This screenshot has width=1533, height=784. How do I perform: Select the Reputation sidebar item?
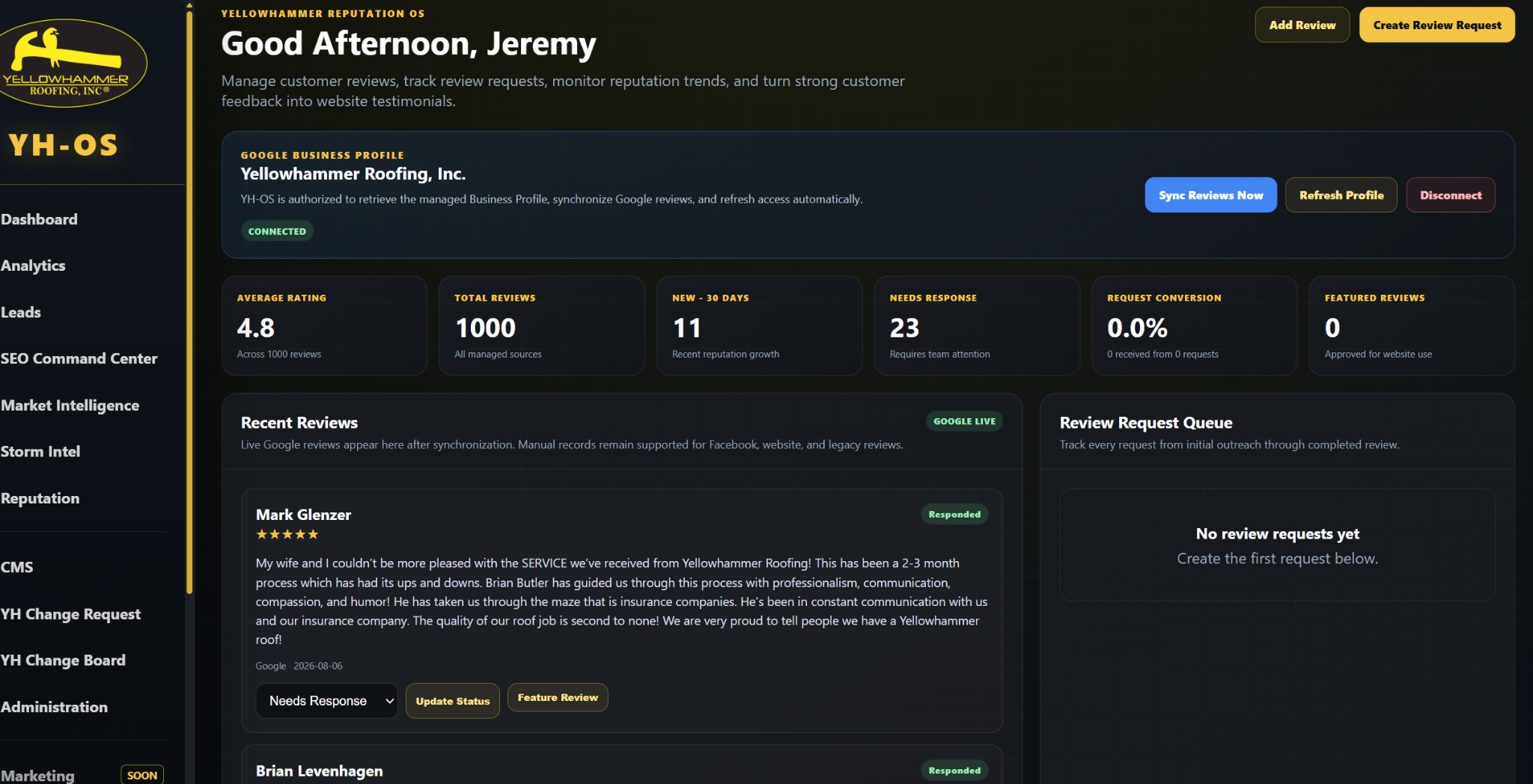click(40, 498)
